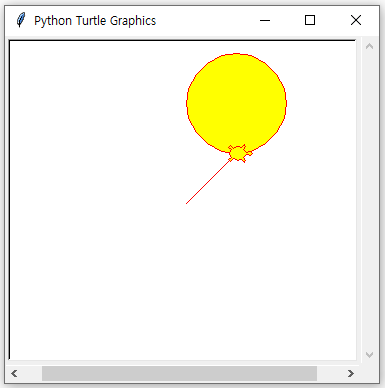The image size is (385, 388).
Task: Click the horizontal scrollbar right arrow
Action: (350, 373)
